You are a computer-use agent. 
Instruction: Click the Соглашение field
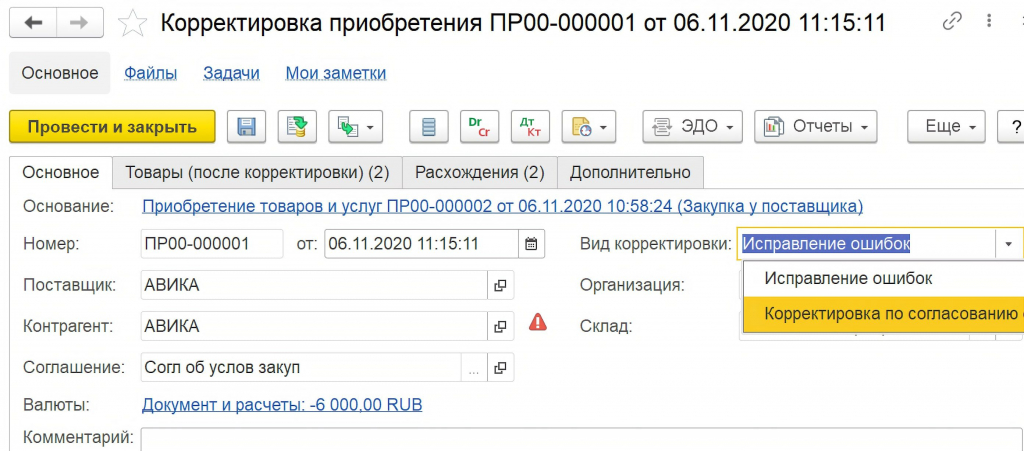(301, 367)
